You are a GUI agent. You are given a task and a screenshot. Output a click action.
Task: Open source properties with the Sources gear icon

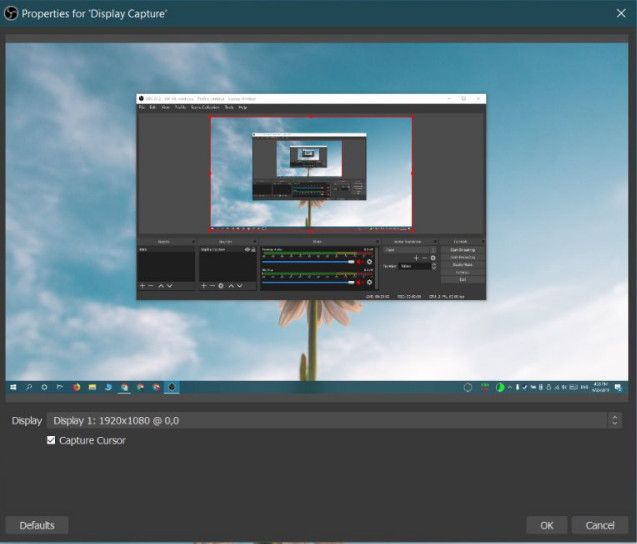(221, 286)
